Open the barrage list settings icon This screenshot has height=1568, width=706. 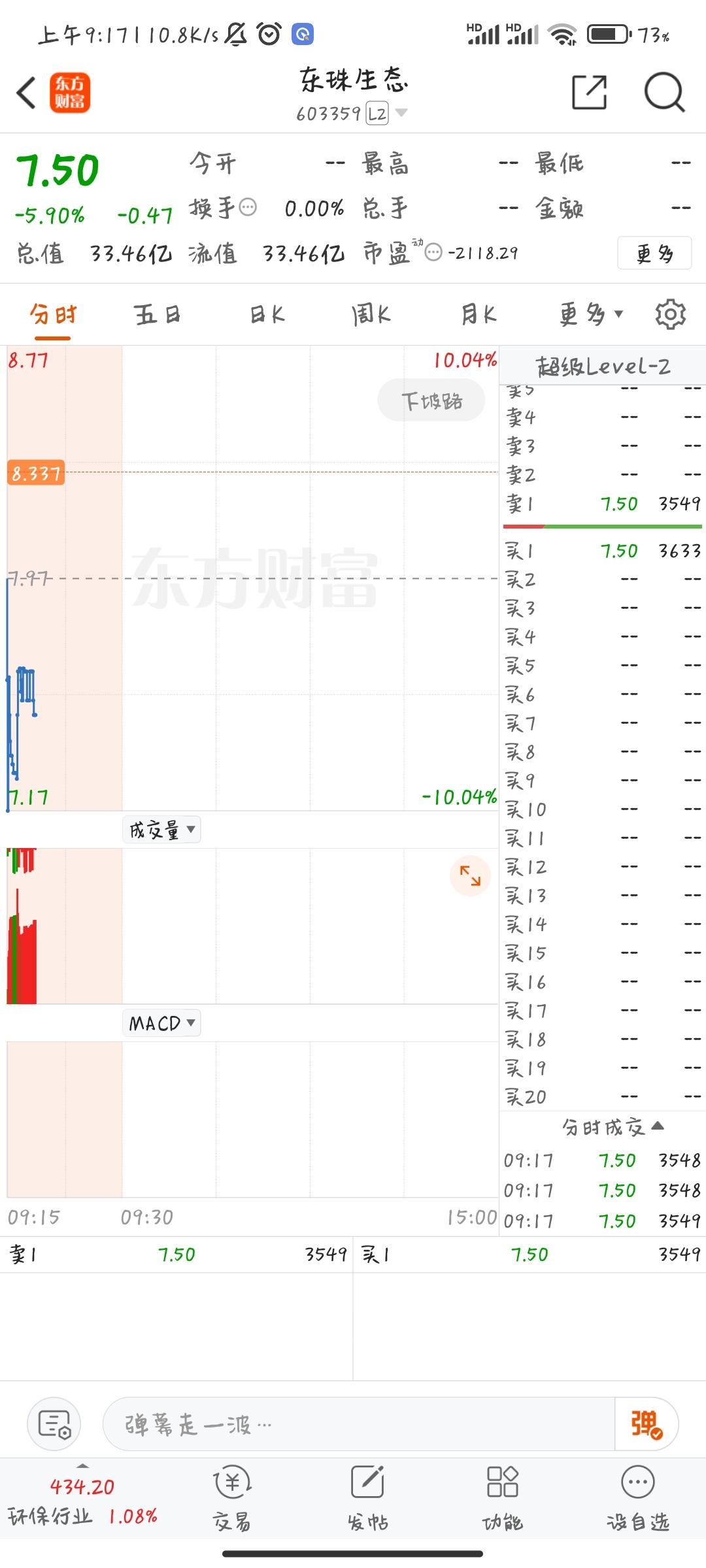point(54,1424)
